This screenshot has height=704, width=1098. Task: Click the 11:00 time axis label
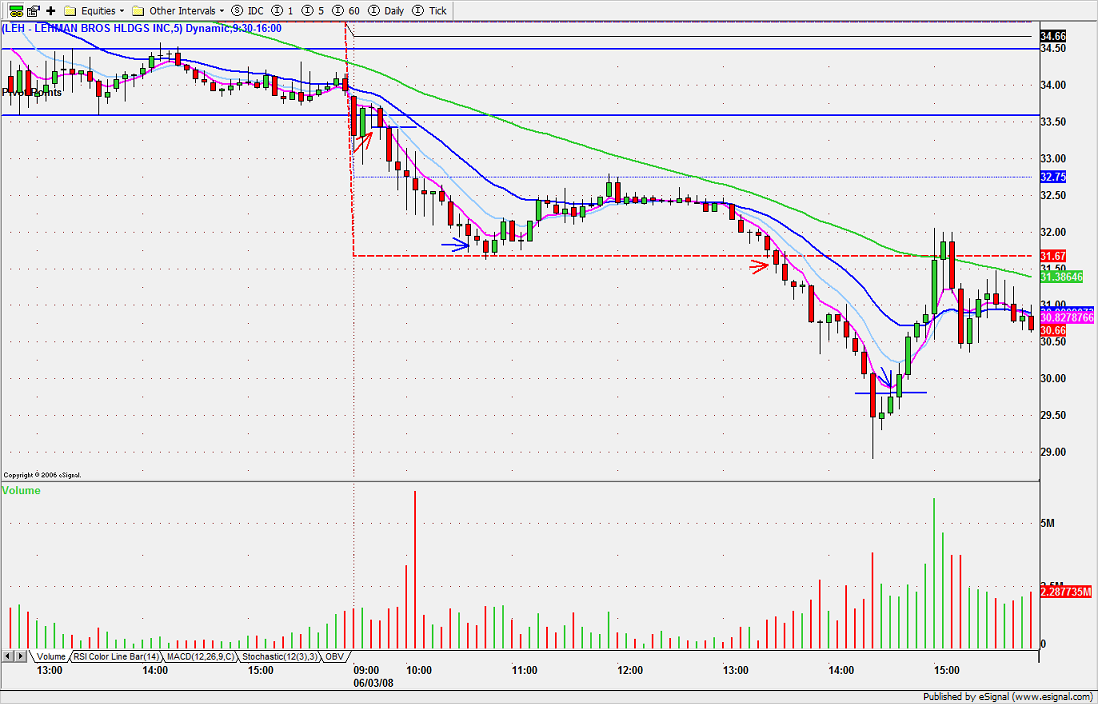[x=524, y=670]
